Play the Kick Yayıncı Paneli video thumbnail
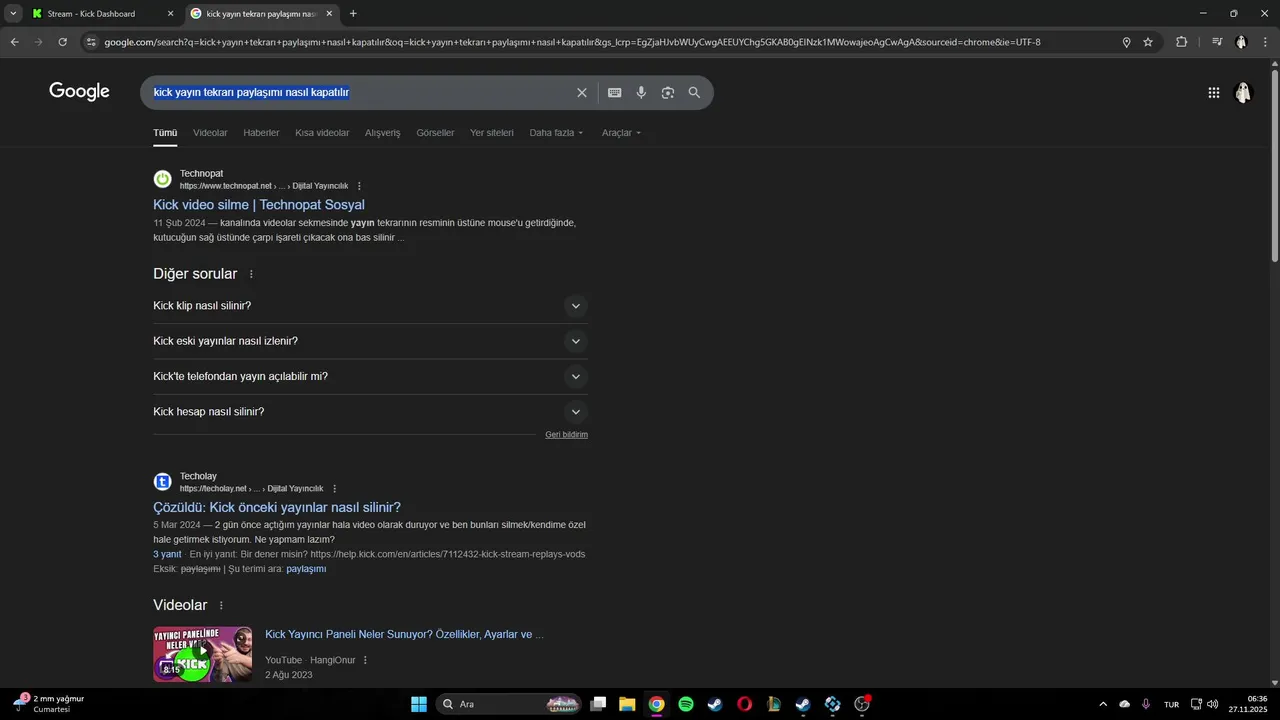The width and height of the screenshot is (1280, 720). 202,654
